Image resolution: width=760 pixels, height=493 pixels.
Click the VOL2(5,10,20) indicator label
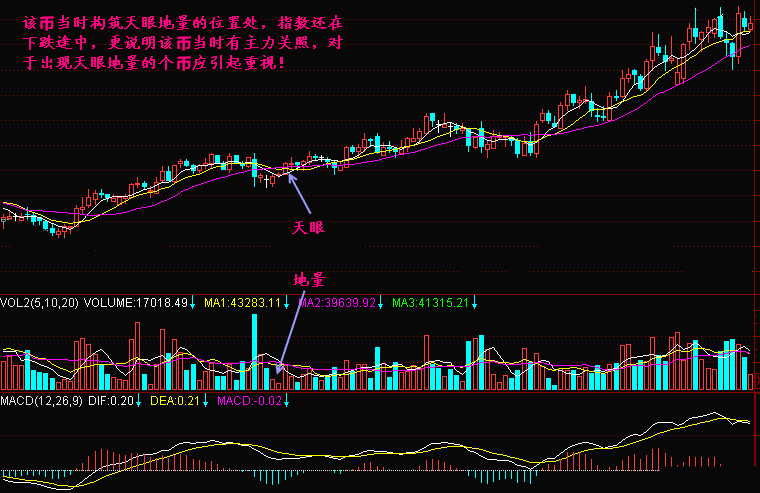[x=39, y=303]
